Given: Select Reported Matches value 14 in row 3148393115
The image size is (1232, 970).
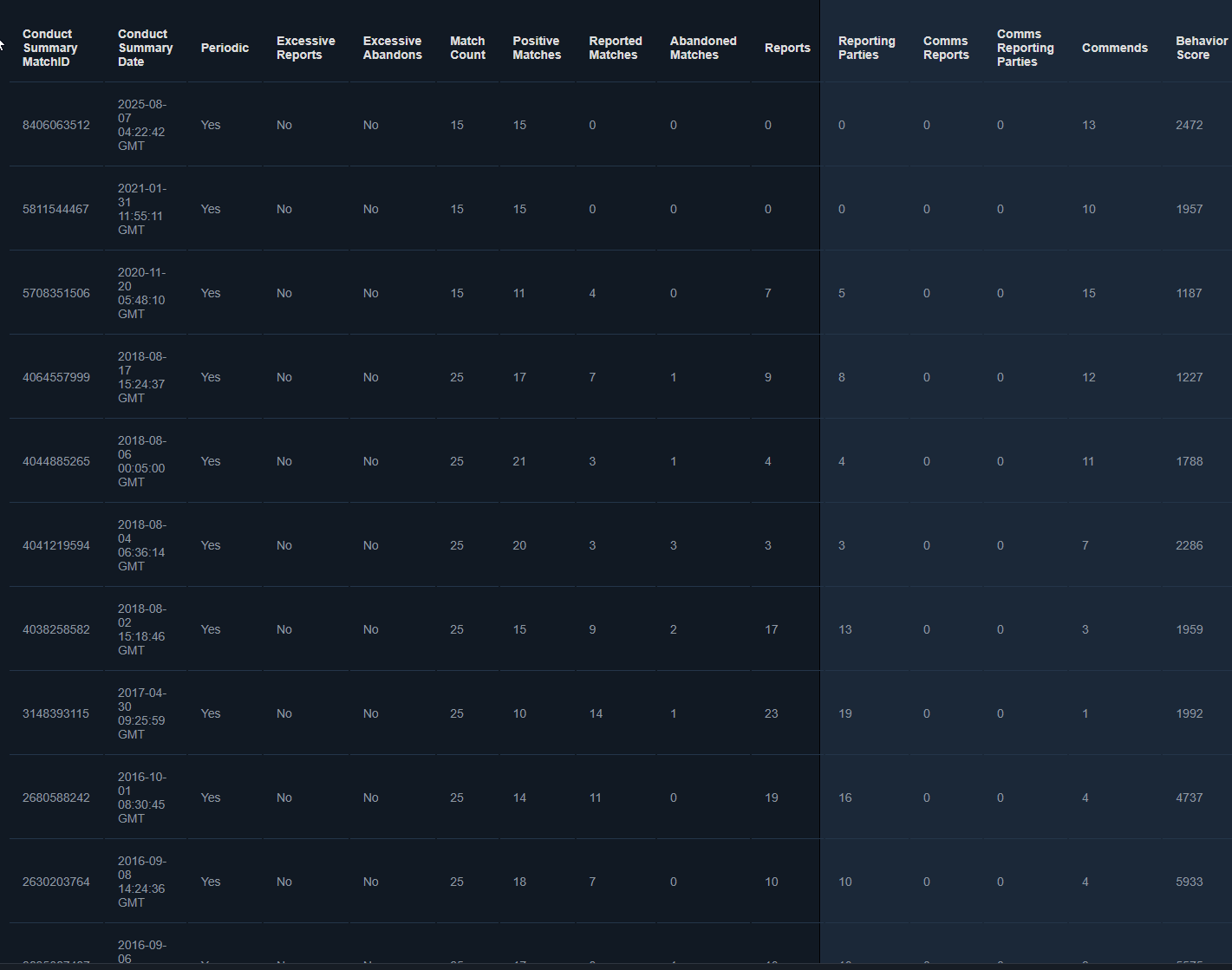Looking at the screenshot, I should 596,713.
